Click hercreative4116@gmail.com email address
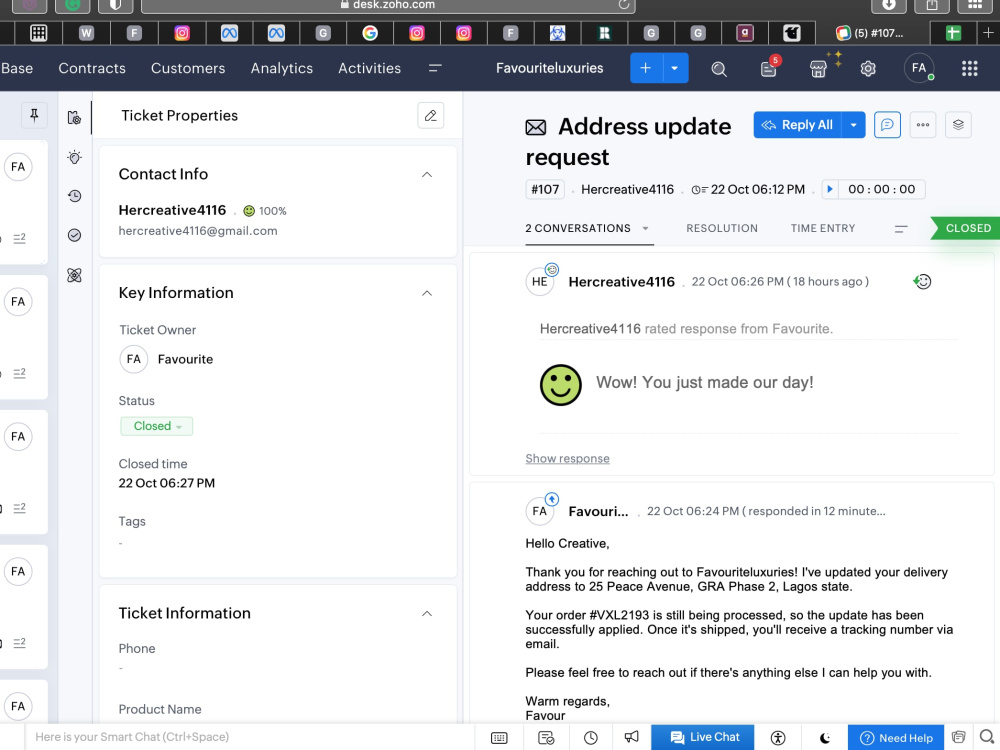The height and width of the screenshot is (750, 1000). click(198, 231)
